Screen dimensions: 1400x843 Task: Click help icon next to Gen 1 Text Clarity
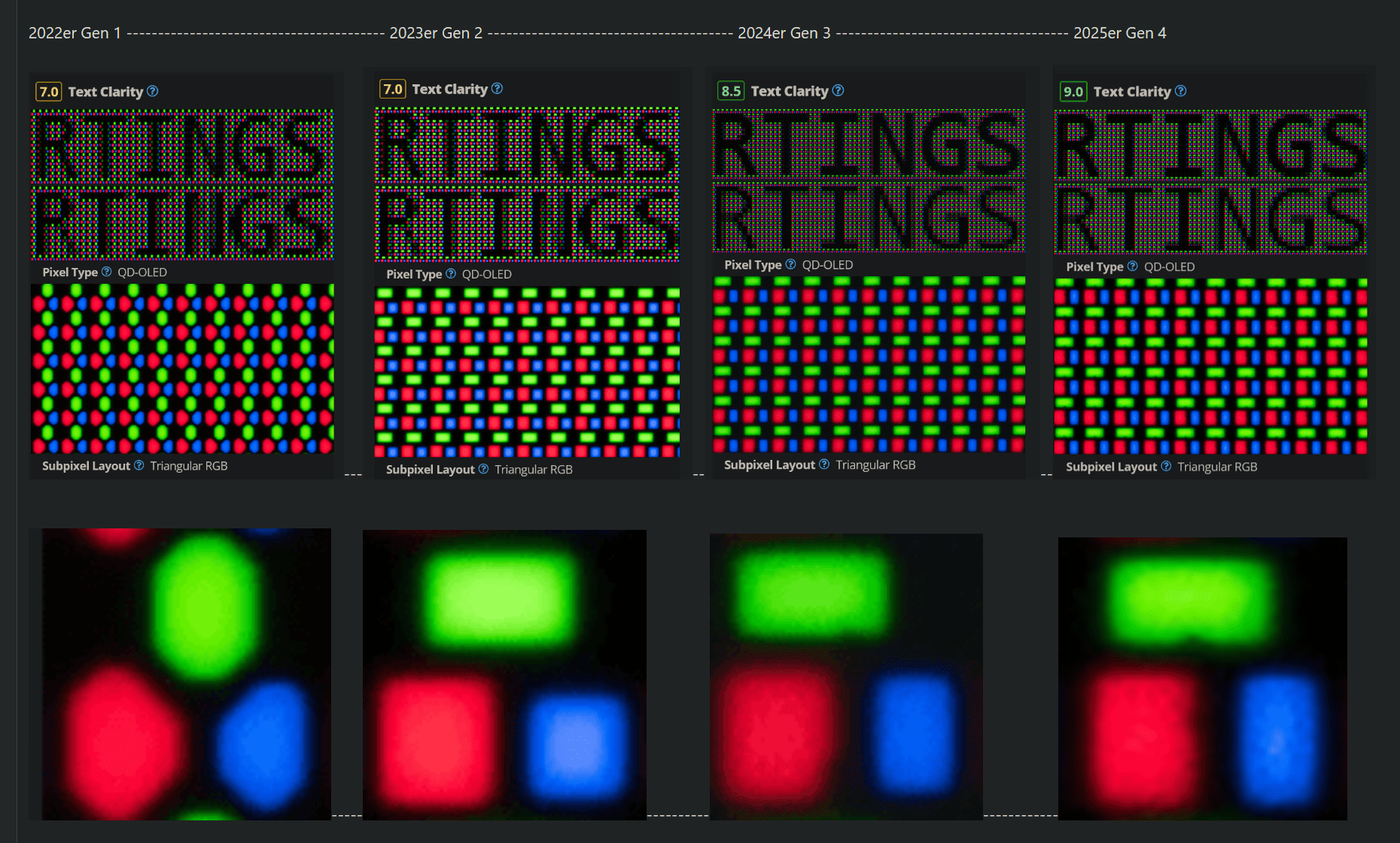[x=153, y=91]
